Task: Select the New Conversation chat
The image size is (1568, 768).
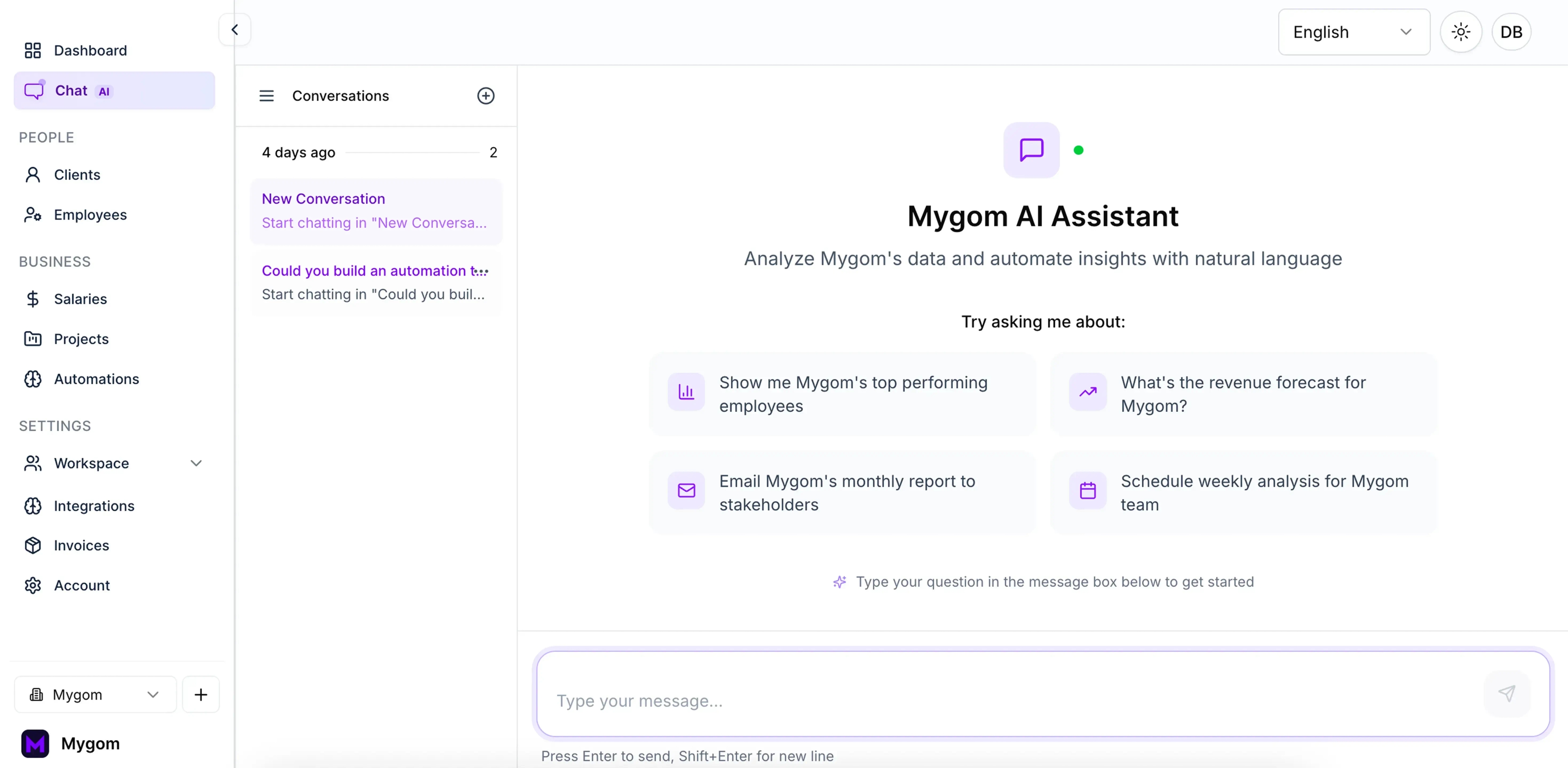Action: click(376, 211)
